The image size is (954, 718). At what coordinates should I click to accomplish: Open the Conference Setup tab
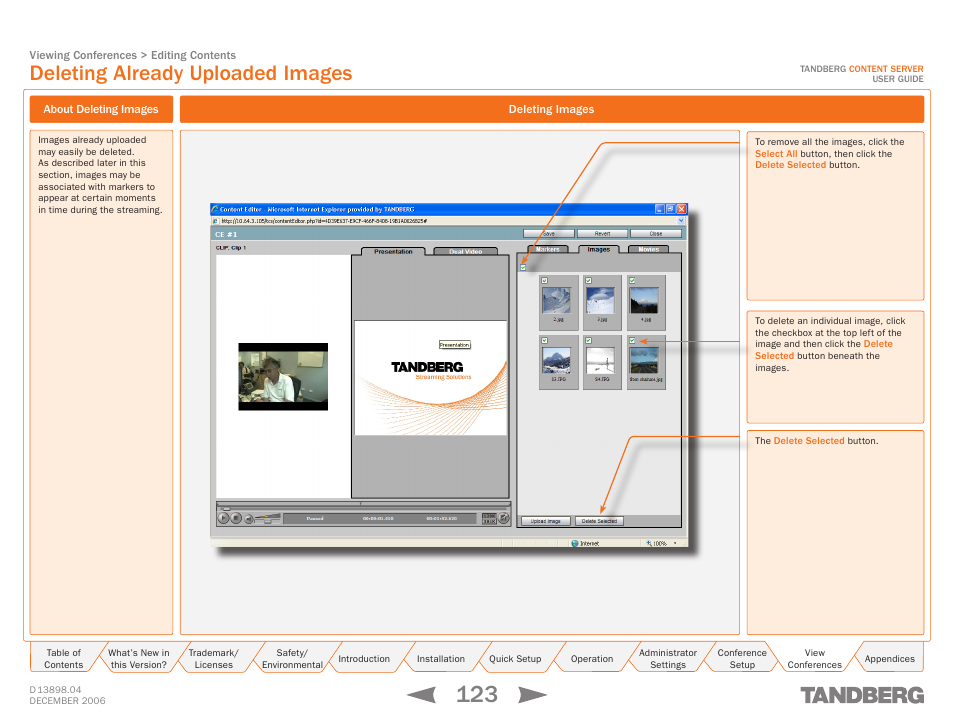pyautogui.click(x=742, y=658)
